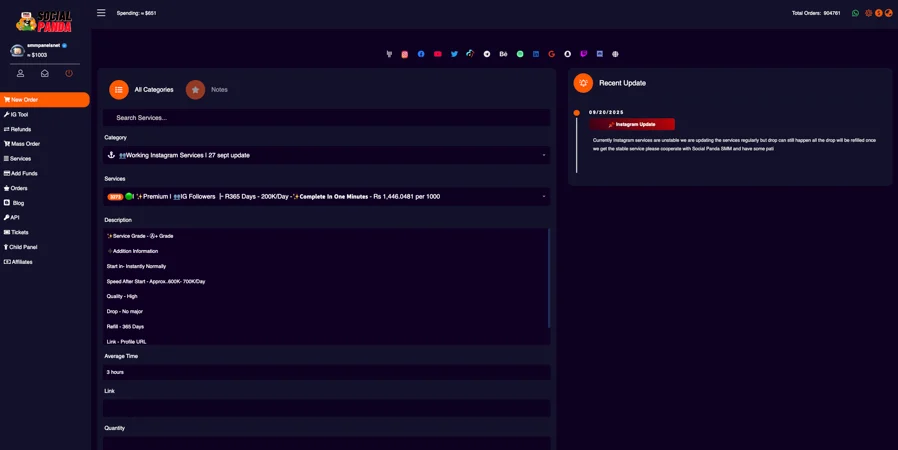Select the Twitch category icon
This screenshot has height=450, width=898.
(583, 54)
